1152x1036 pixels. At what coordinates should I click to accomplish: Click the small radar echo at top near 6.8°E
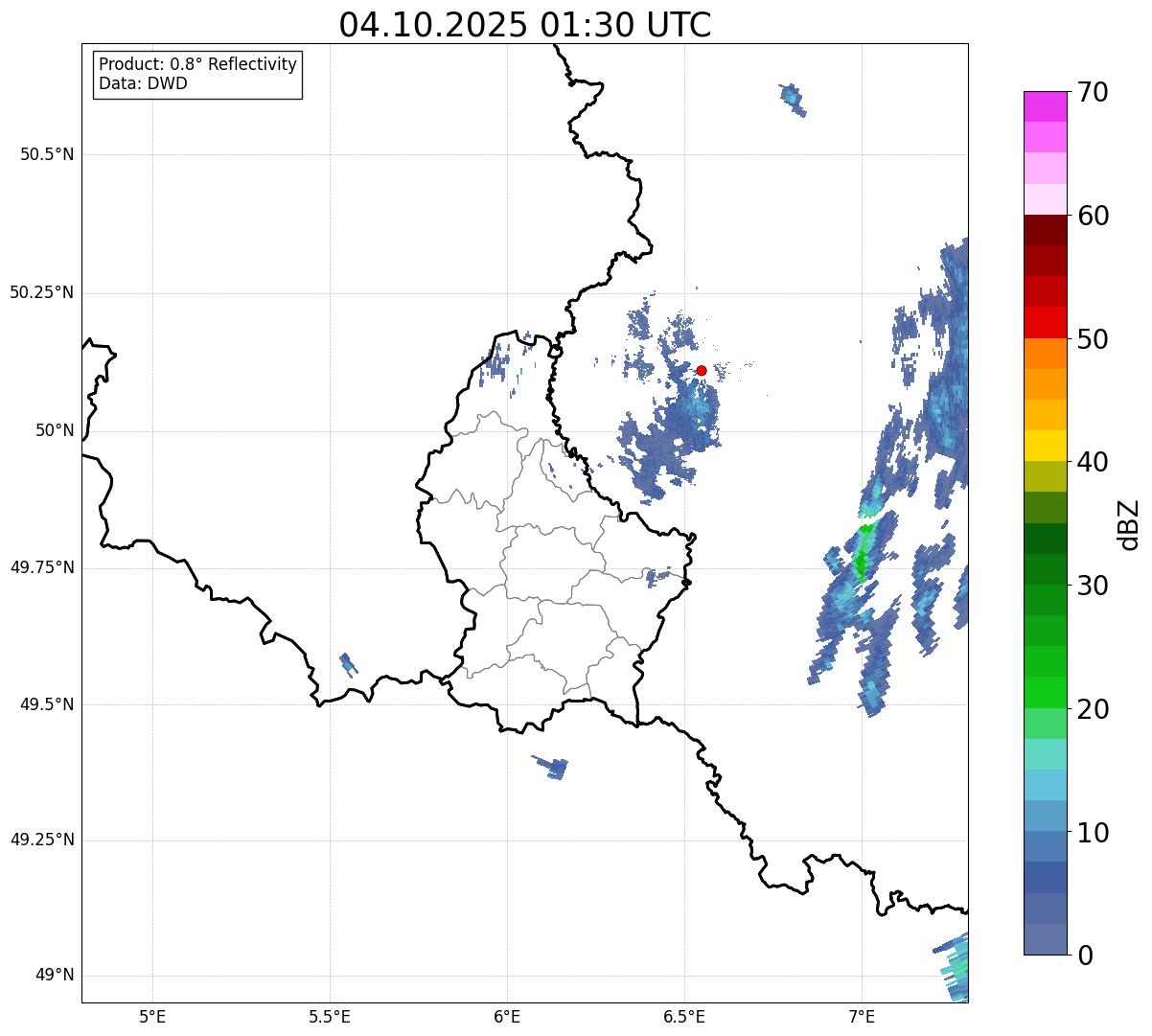click(793, 99)
